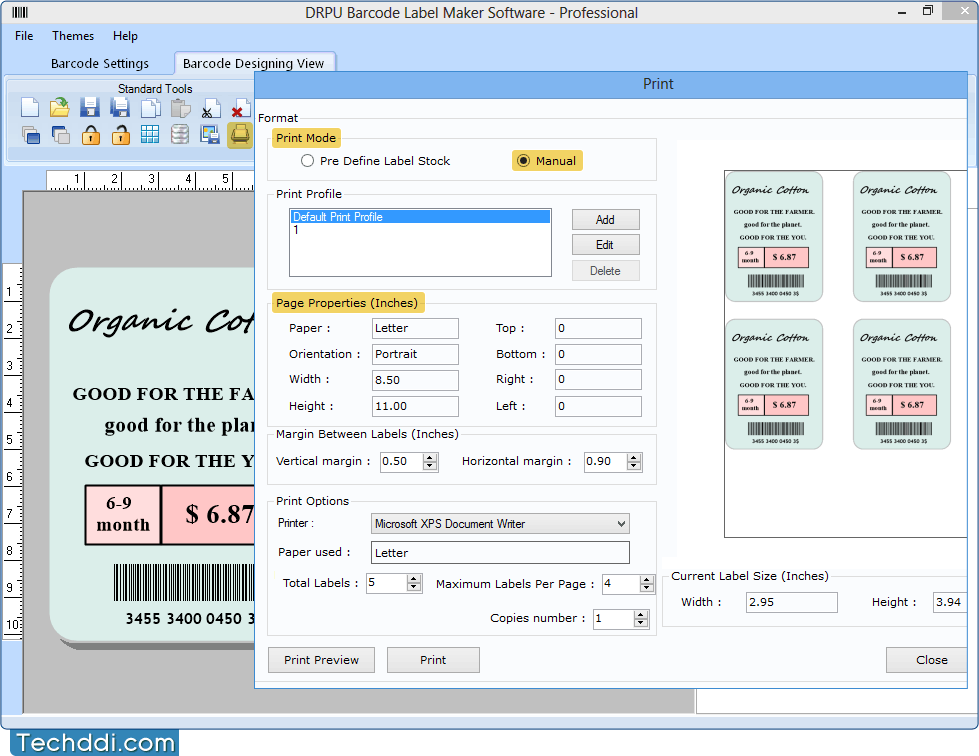The image size is (979, 756).
Task: Click the 6-9 month box on canvas
Action: point(123,515)
